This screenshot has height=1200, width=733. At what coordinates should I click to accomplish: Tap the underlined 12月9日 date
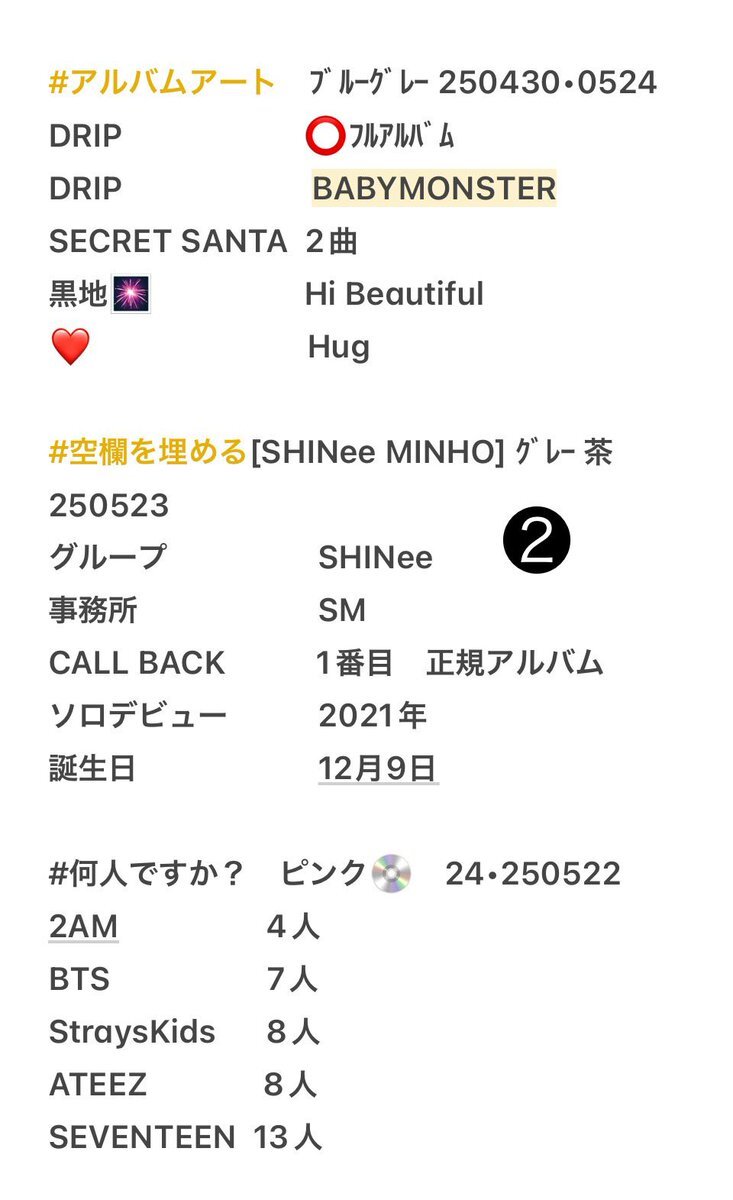(377, 769)
